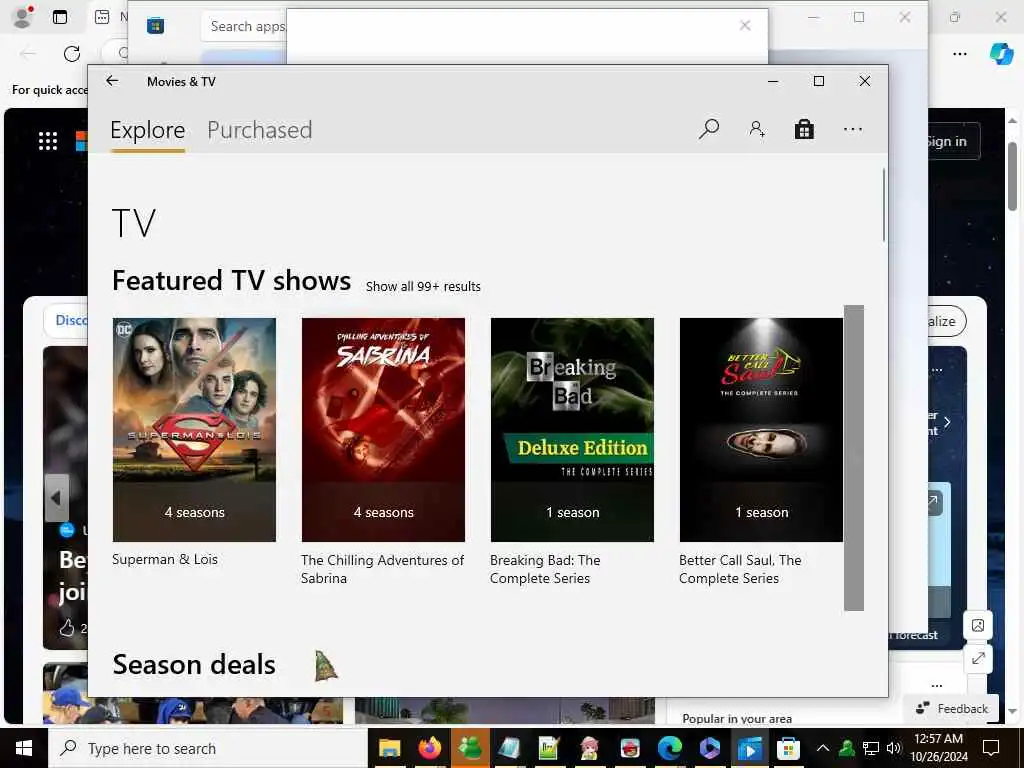Open Edge tab actions (workspaces) icon
Viewport: 1024px width, 768px height.
pyautogui.click(x=60, y=17)
